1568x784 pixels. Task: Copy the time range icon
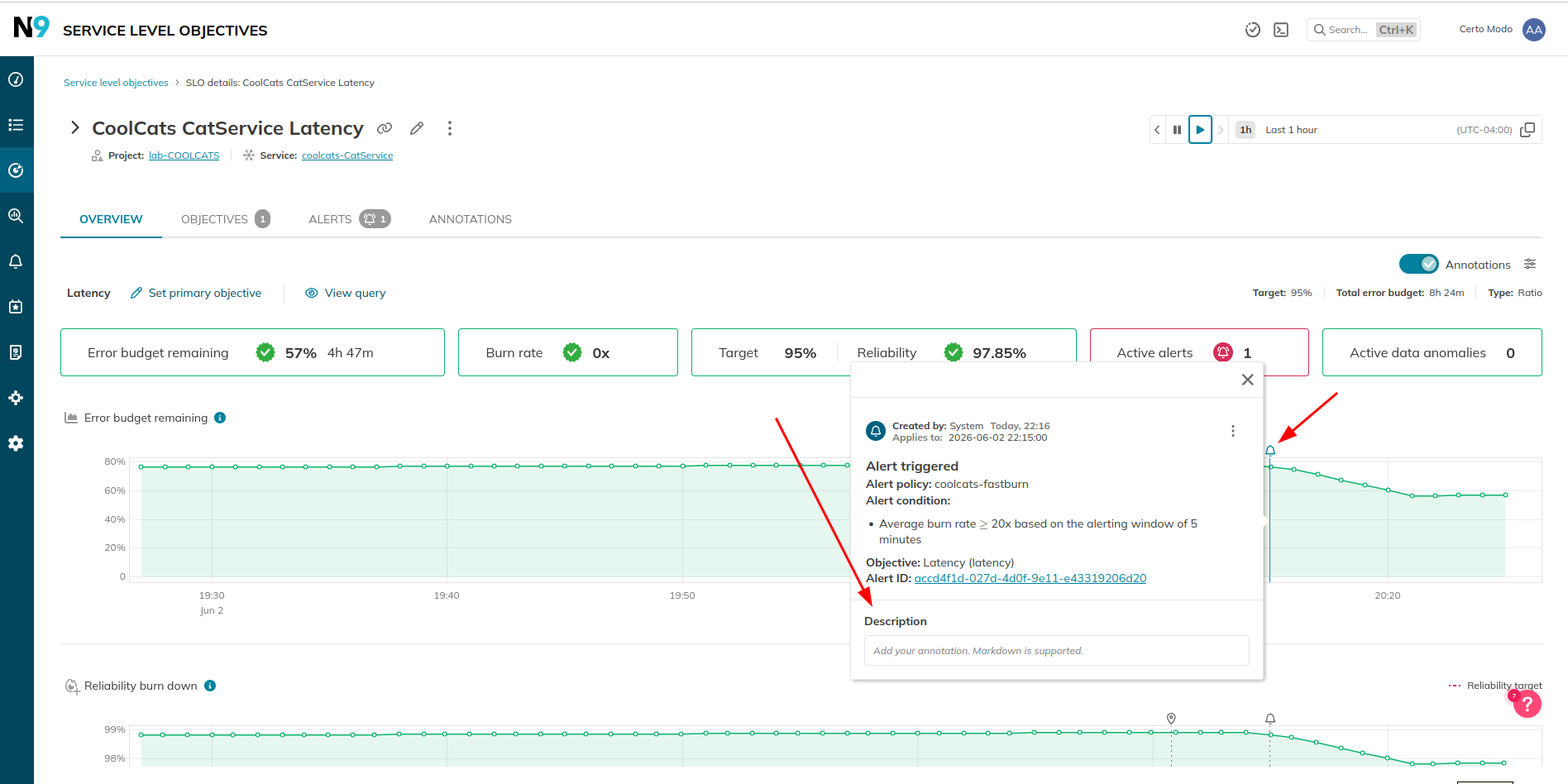point(1527,130)
